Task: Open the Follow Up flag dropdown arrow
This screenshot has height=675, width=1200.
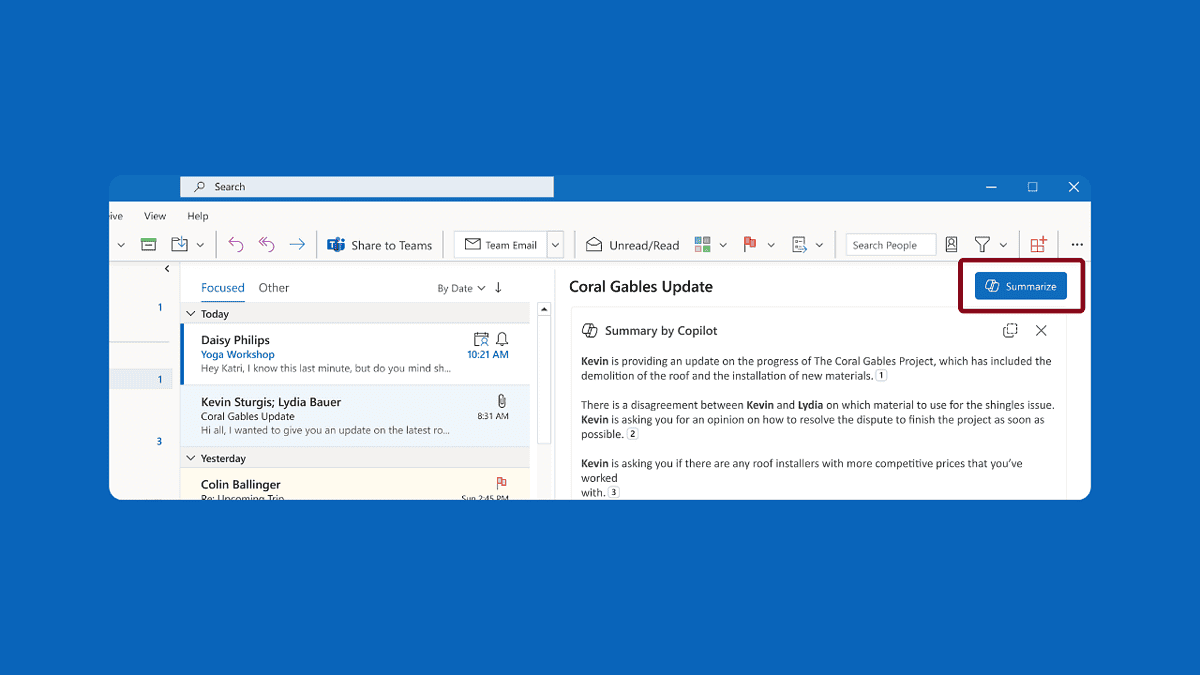Action: [771, 245]
